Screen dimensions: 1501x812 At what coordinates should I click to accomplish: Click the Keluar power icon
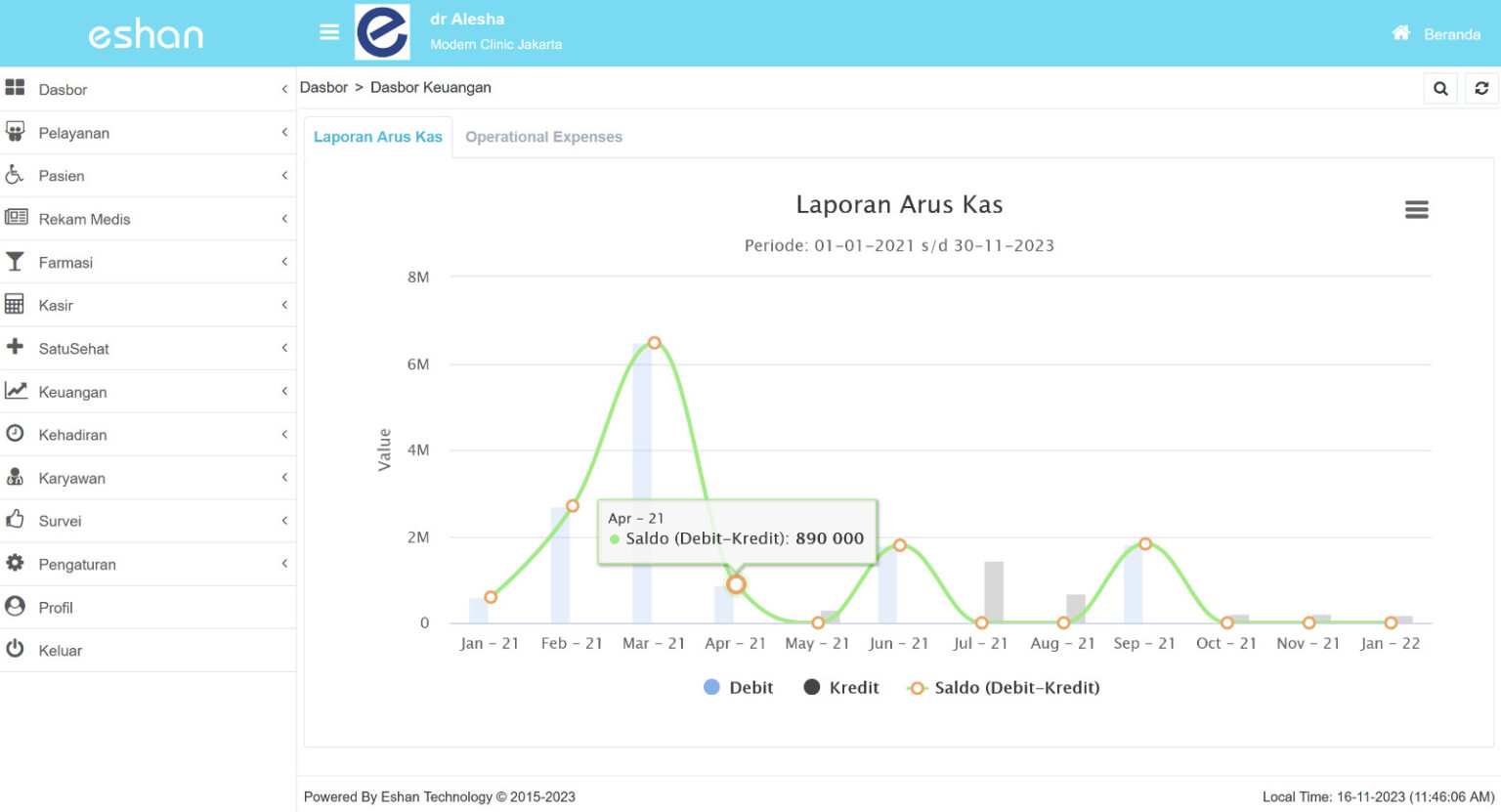pyautogui.click(x=15, y=649)
